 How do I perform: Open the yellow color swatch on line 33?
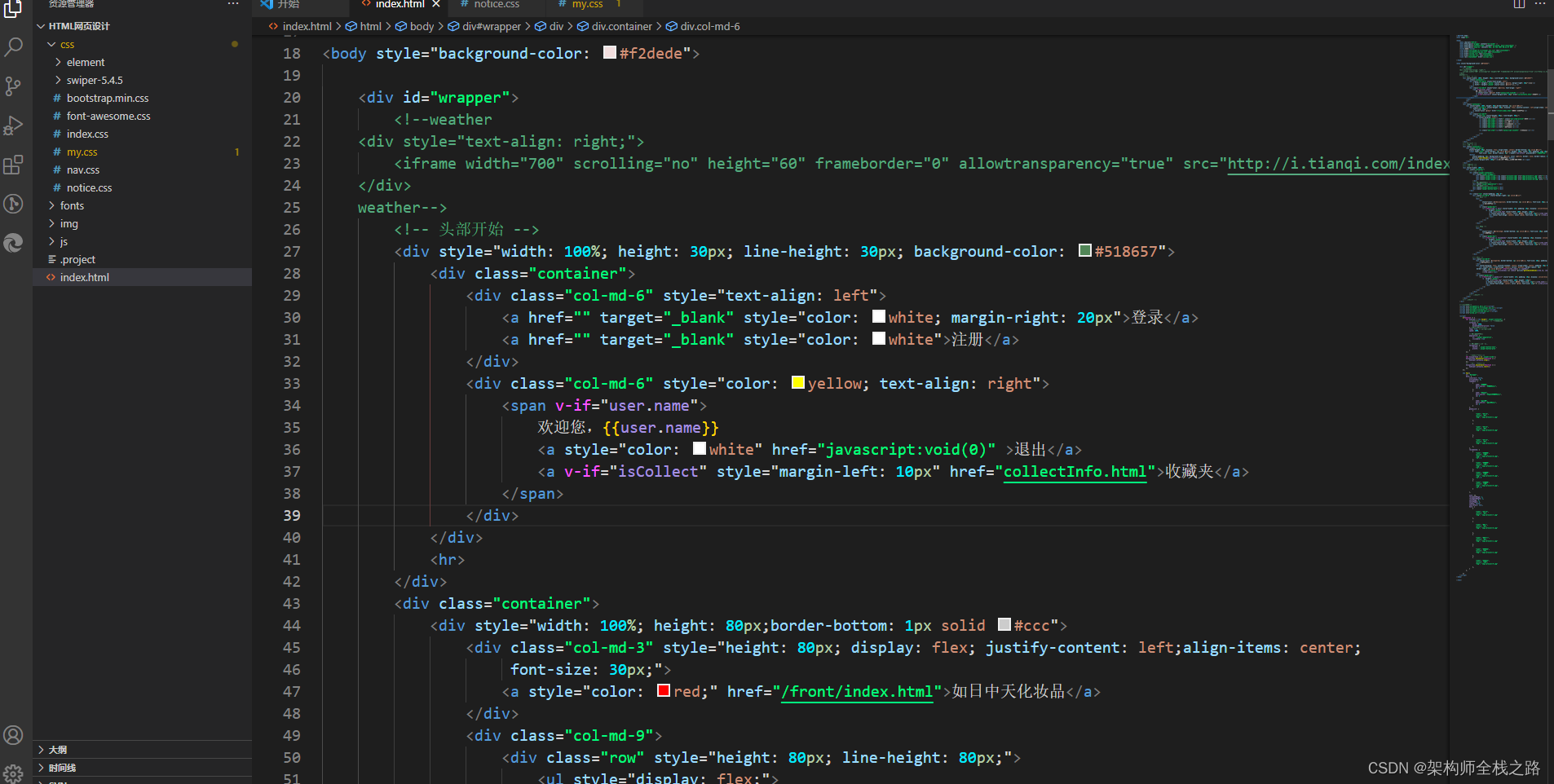[798, 383]
